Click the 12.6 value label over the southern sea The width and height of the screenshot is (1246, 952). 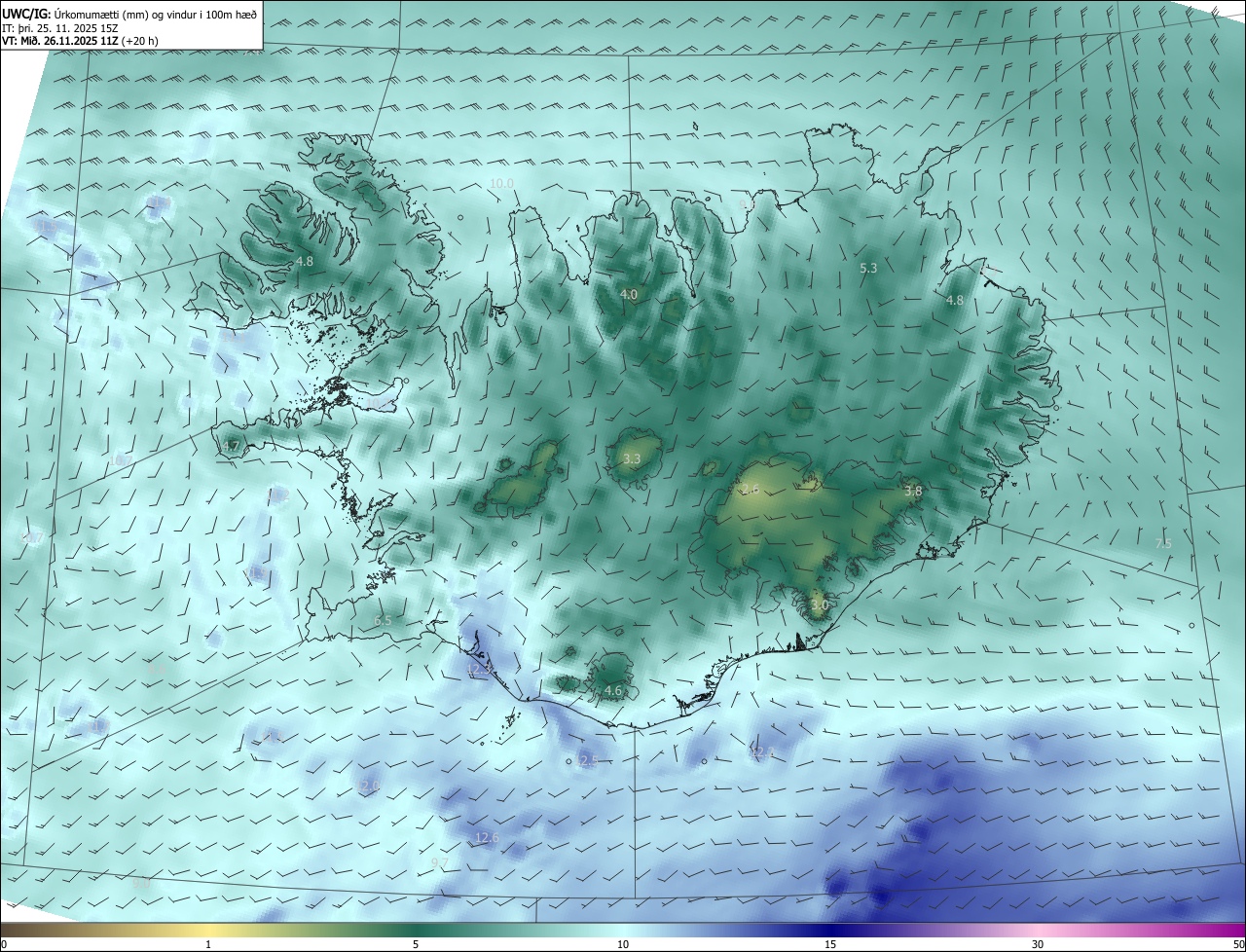click(487, 837)
